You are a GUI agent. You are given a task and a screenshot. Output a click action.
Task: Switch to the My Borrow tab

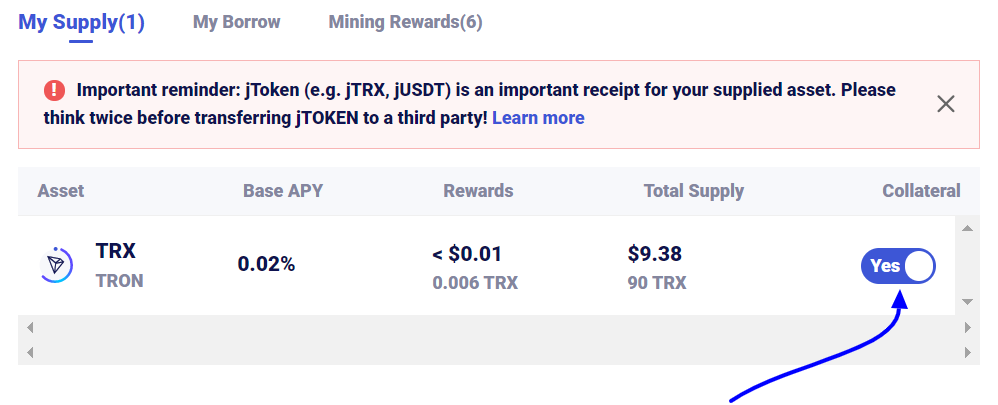[x=237, y=22]
